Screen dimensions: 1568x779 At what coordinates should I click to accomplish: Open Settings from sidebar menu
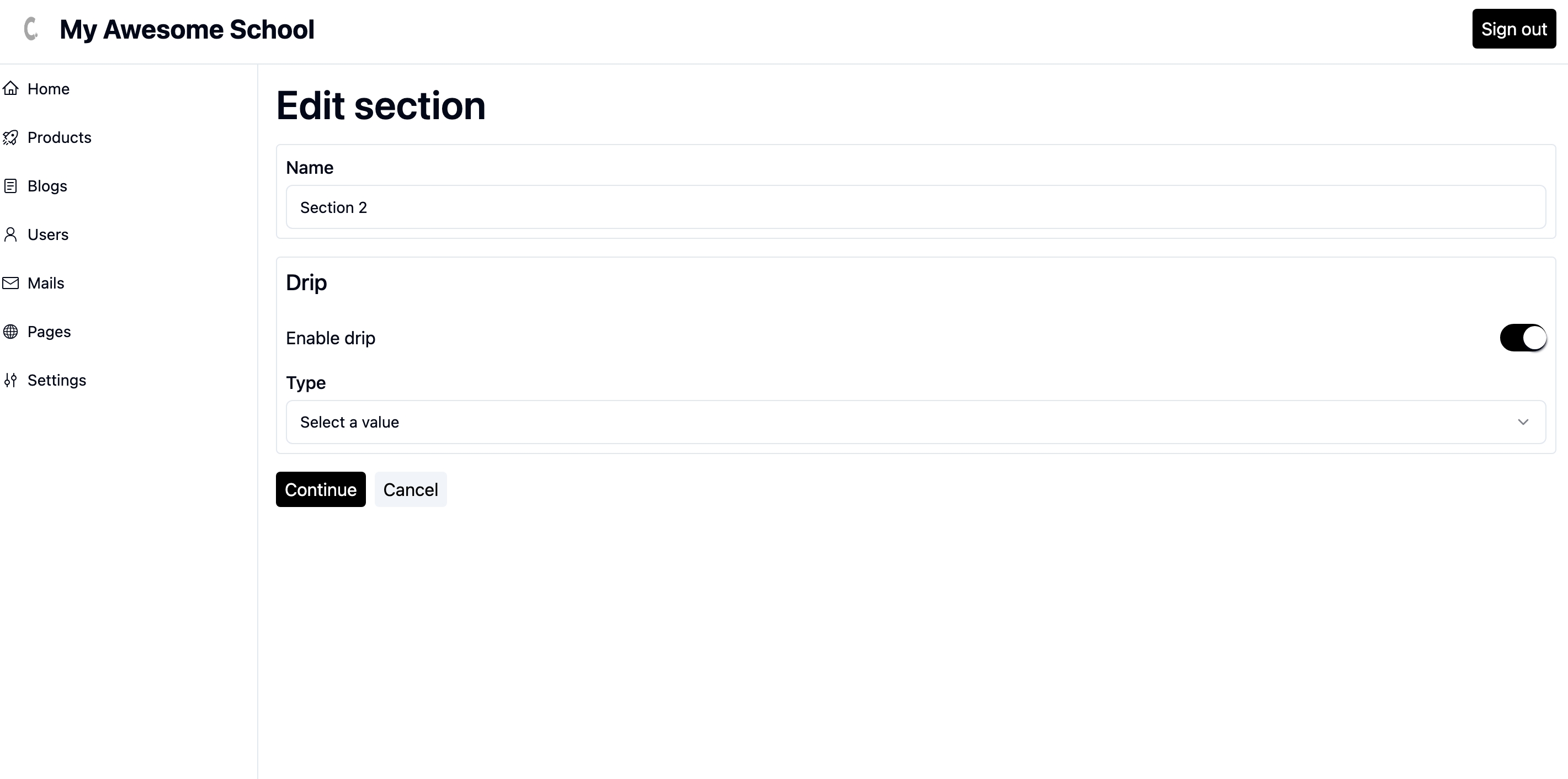click(57, 380)
